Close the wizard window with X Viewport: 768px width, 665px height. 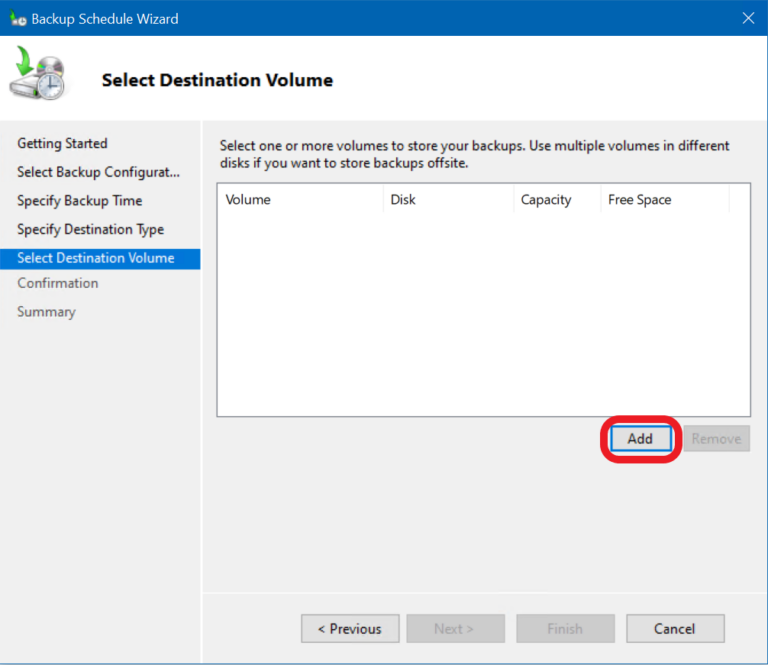(x=748, y=18)
